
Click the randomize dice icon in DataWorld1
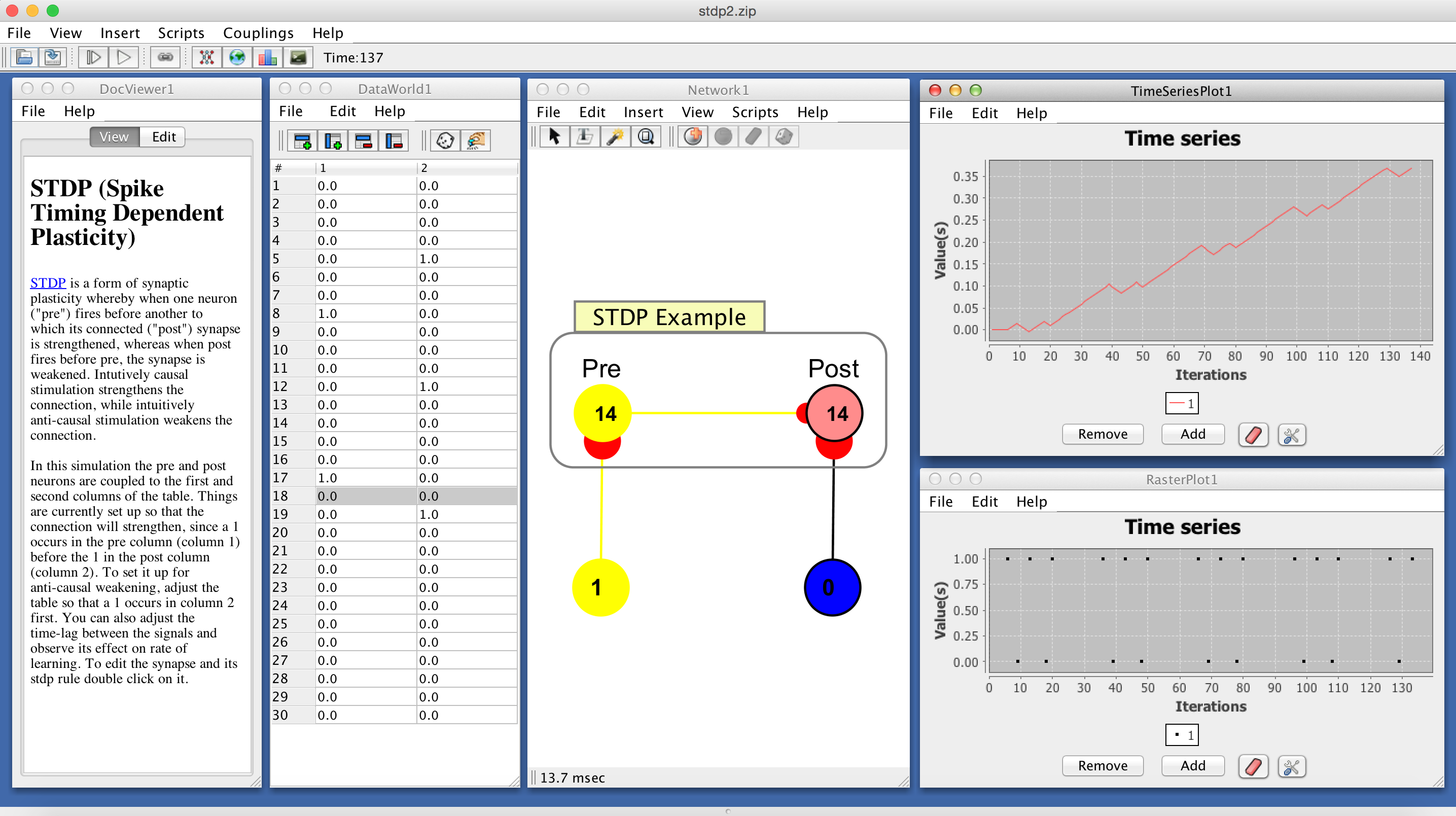pyautogui.click(x=445, y=140)
